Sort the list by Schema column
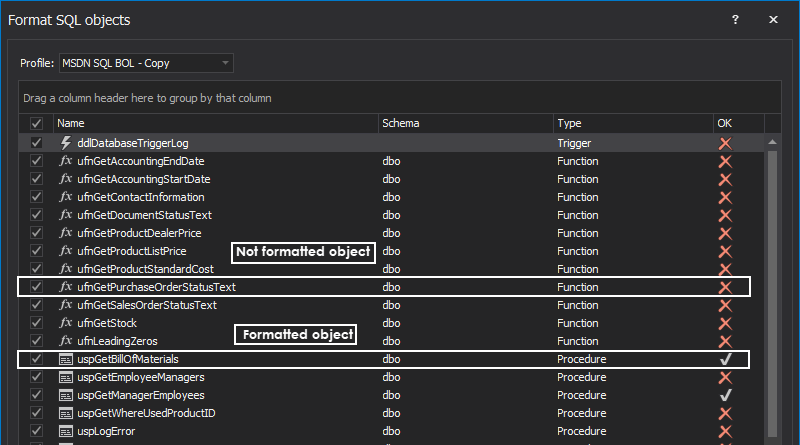This screenshot has width=800, height=445. point(465,123)
